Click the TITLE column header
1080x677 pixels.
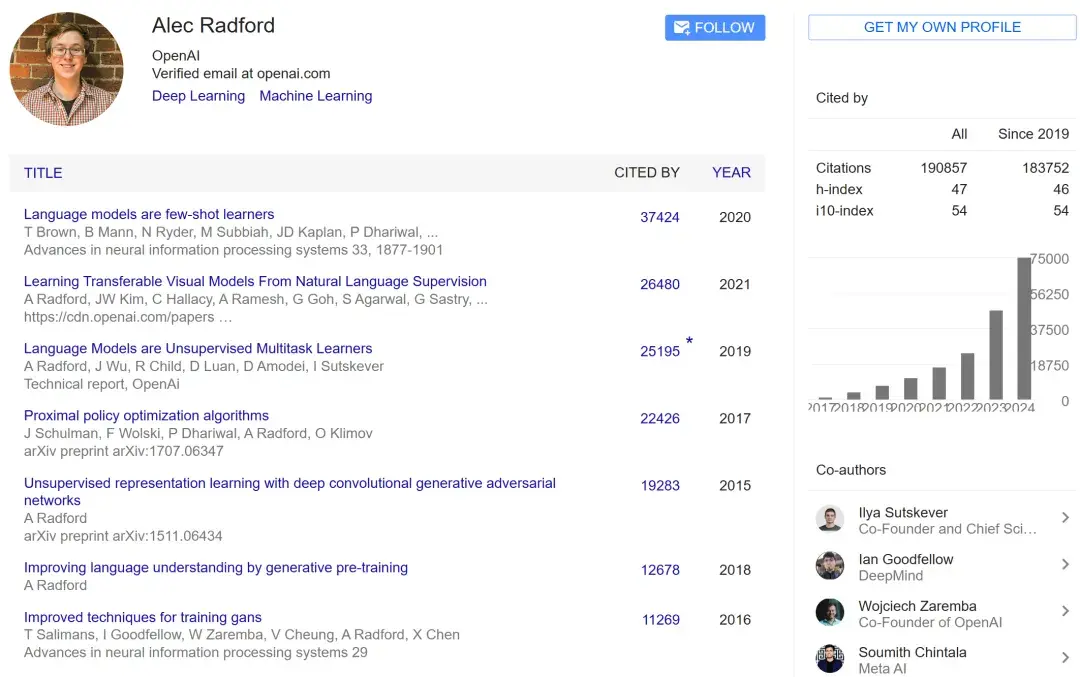pyautogui.click(x=43, y=172)
